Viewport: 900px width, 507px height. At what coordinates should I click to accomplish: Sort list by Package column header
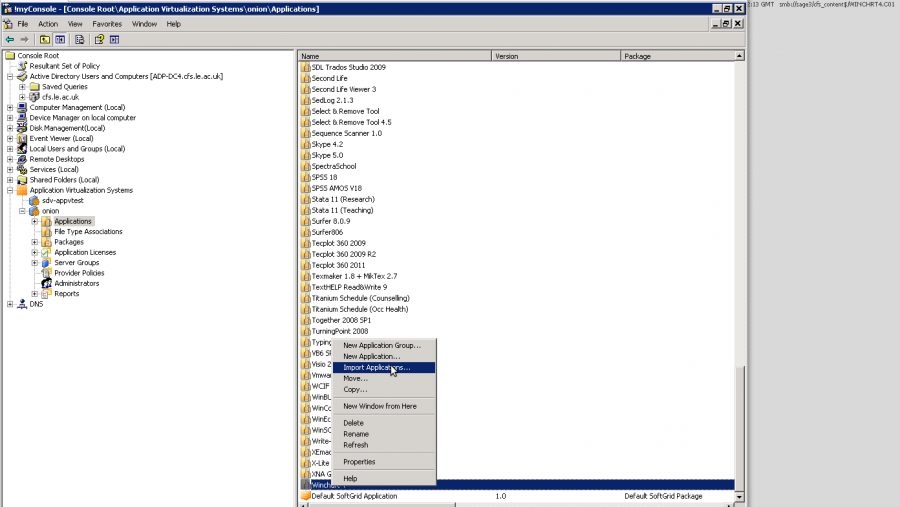click(677, 56)
